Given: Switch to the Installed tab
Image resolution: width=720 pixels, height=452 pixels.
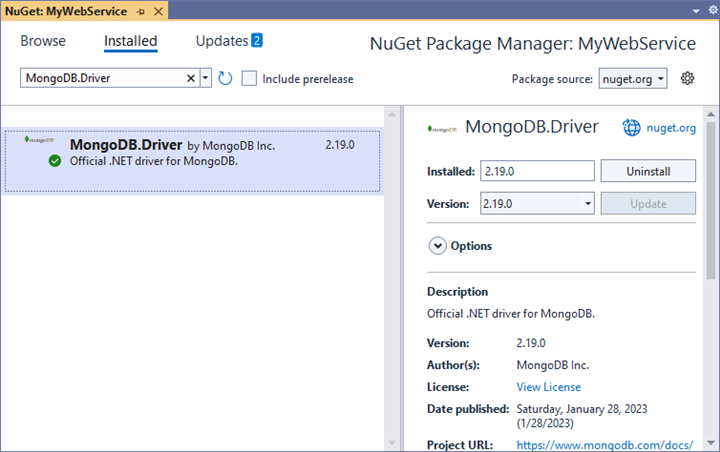Looking at the screenshot, I should point(130,41).
